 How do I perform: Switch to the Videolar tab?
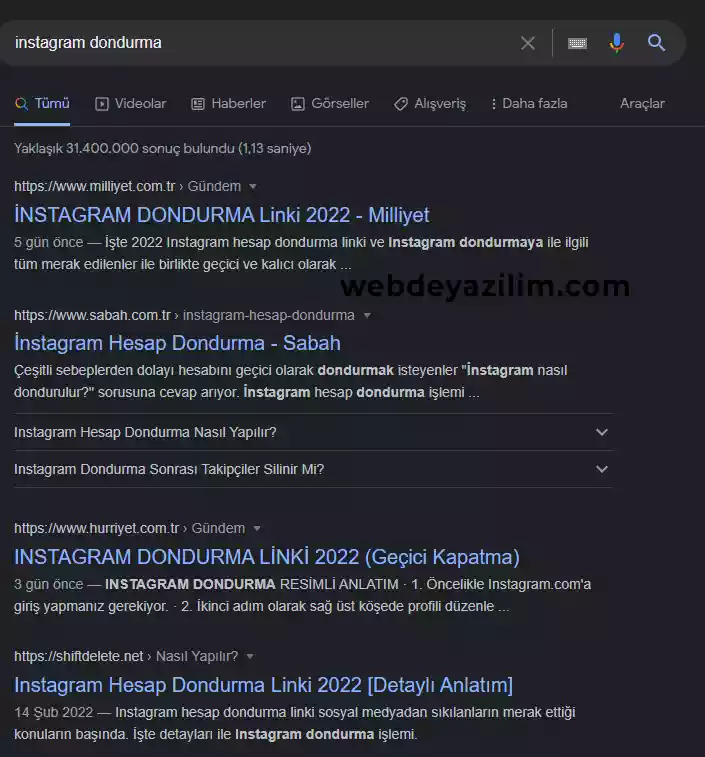(130, 103)
